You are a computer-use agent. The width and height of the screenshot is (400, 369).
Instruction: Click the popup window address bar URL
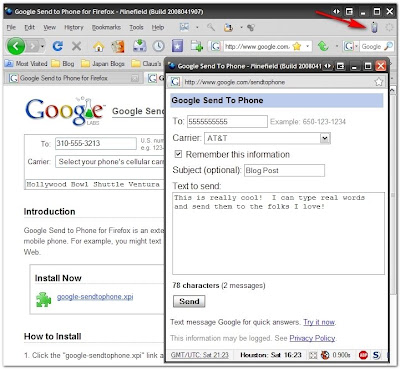pos(235,82)
